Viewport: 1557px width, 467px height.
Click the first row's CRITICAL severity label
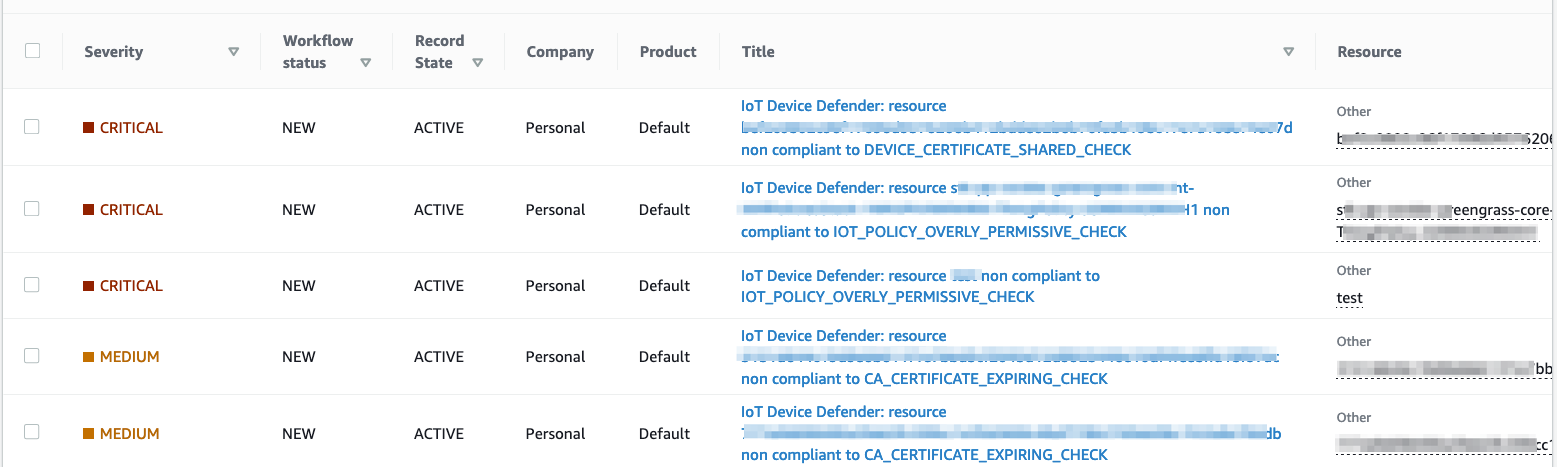(122, 128)
